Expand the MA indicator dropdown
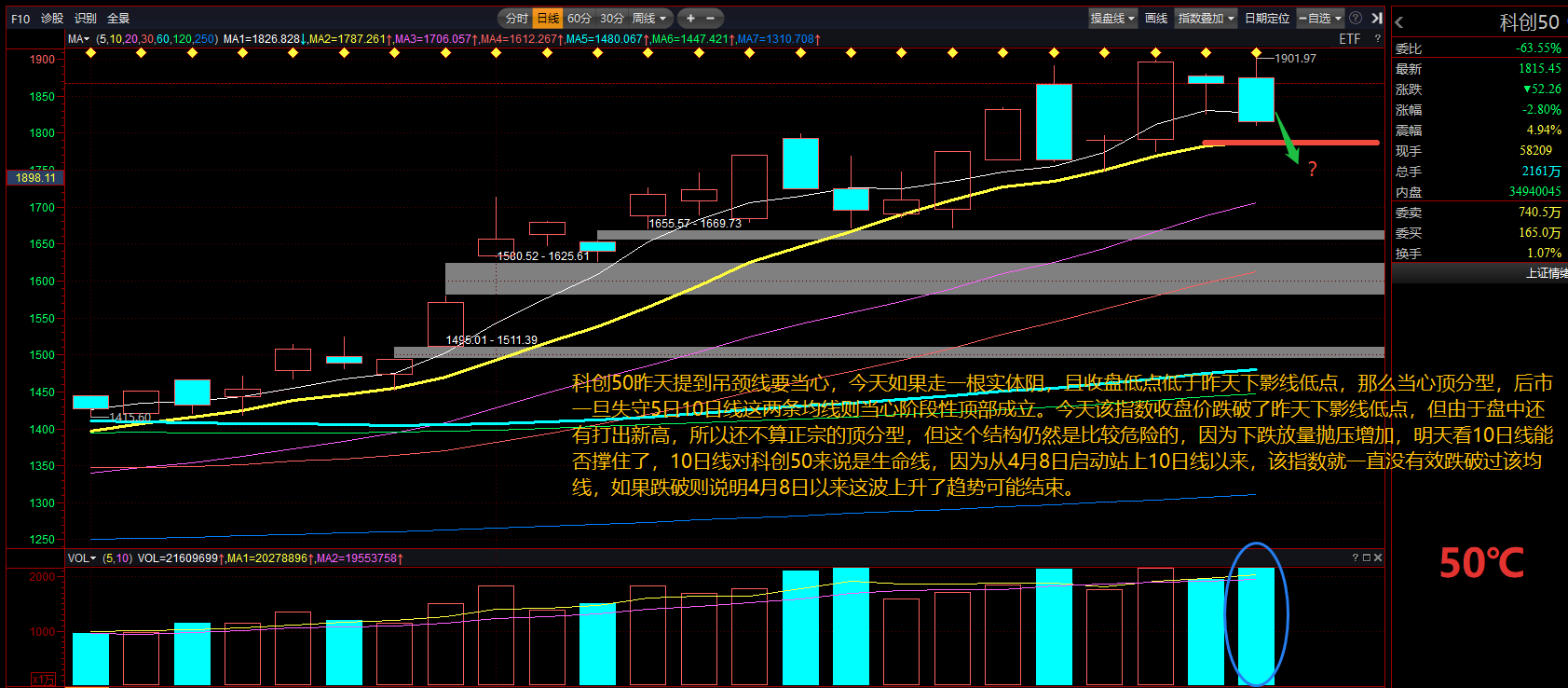 point(78,39)
